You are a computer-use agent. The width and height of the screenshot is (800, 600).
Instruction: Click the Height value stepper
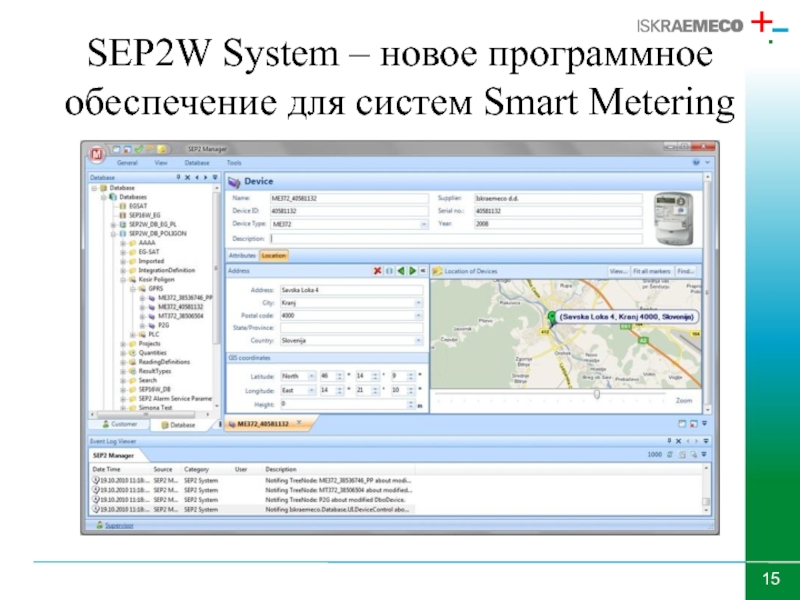tap(411, 405)
